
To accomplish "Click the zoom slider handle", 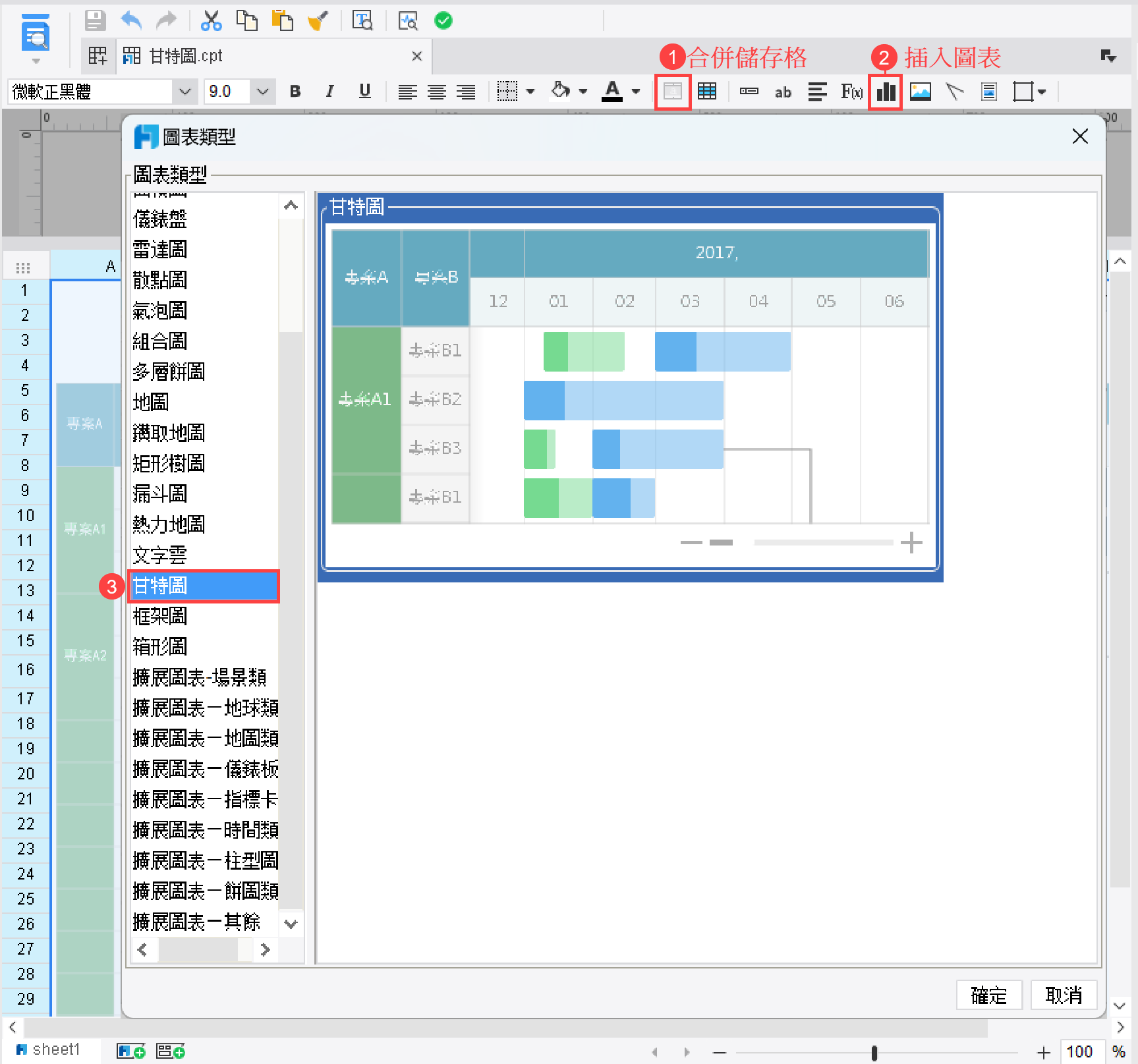I will 874,1052.
